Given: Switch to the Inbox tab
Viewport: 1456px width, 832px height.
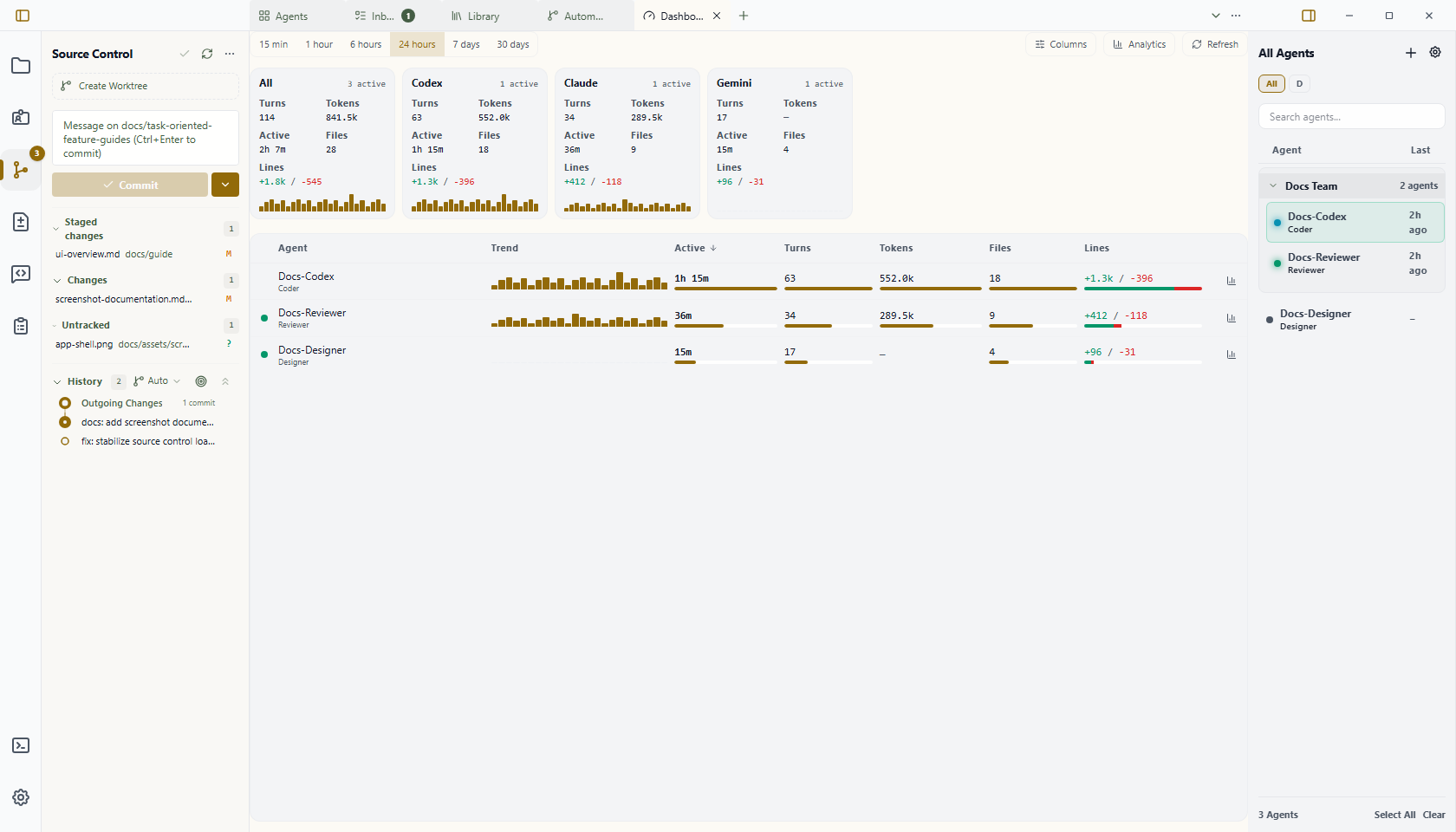Looking at the screenshot, I should click(385, 16).
